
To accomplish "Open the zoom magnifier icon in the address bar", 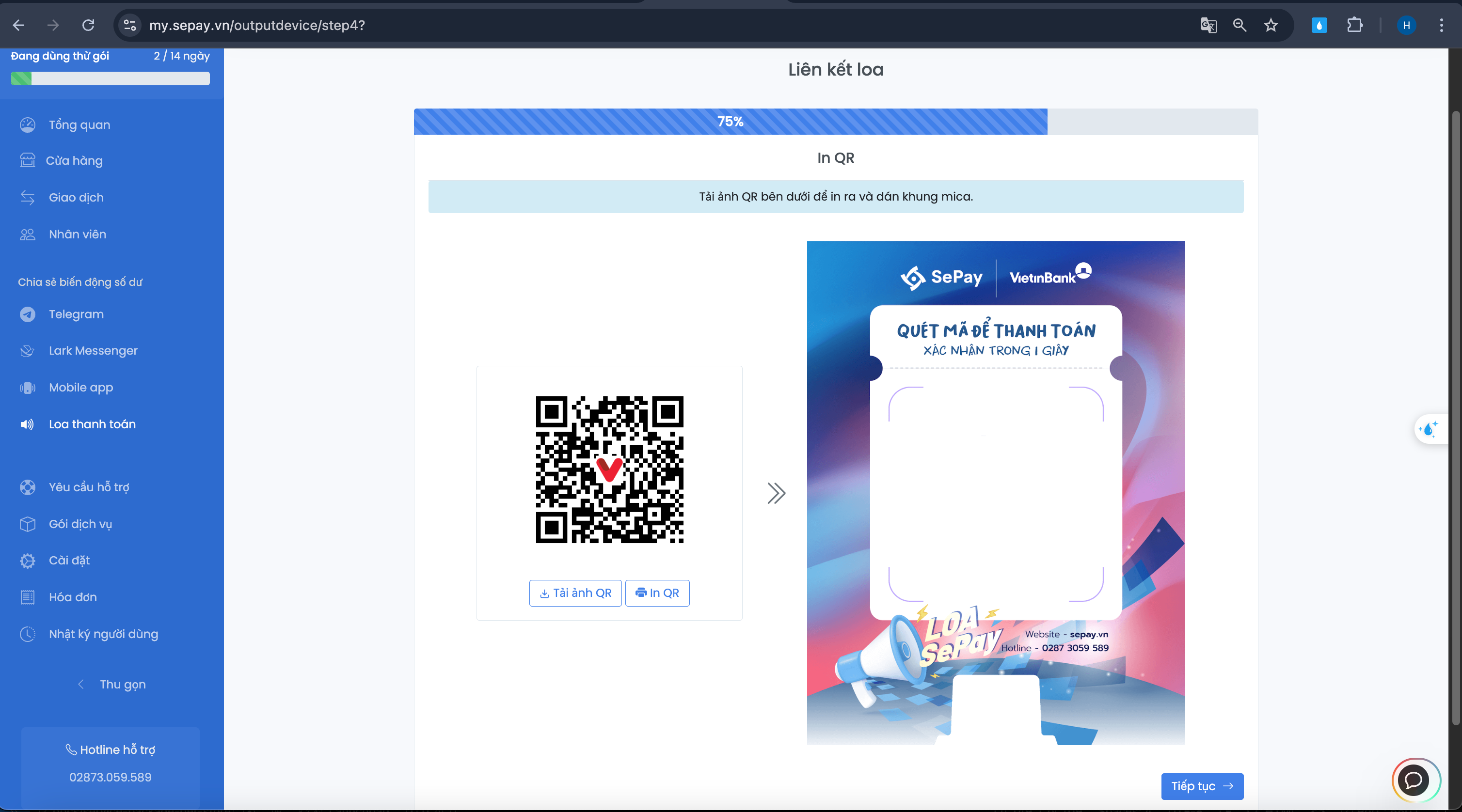I will pyautogui.click(x=1240, y=25).
